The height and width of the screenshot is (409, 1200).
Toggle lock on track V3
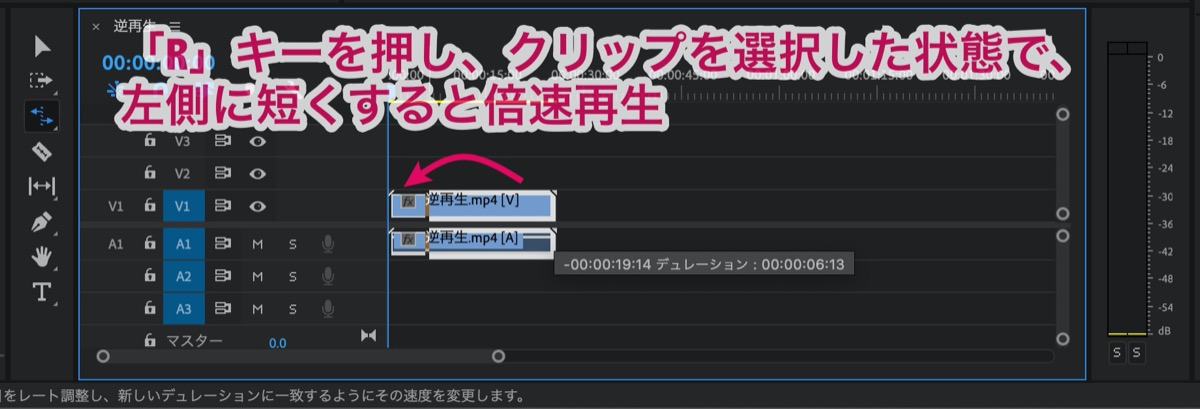click(x=150, y=142)
